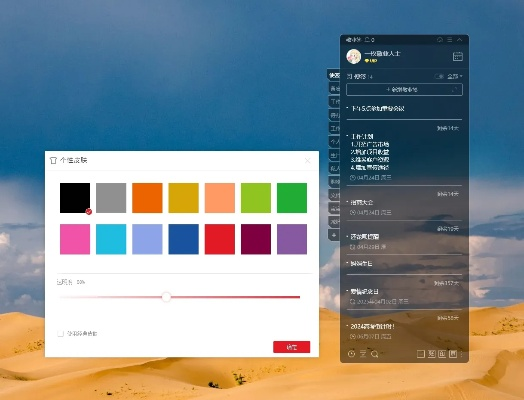
Task: Click the VIP badge under the username
Action: point(371,61)
